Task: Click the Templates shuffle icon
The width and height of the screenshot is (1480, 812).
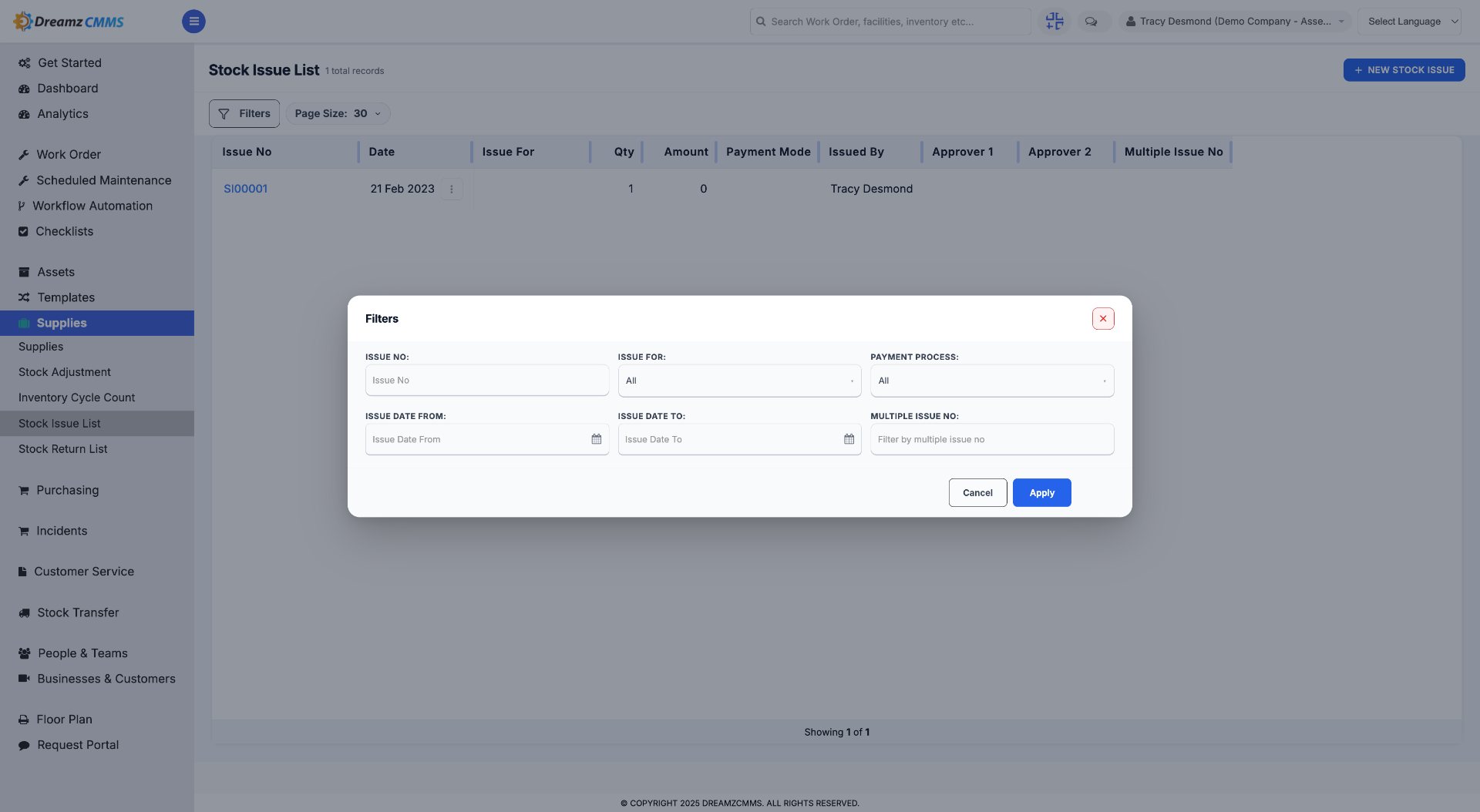Action: click(24, 297)
